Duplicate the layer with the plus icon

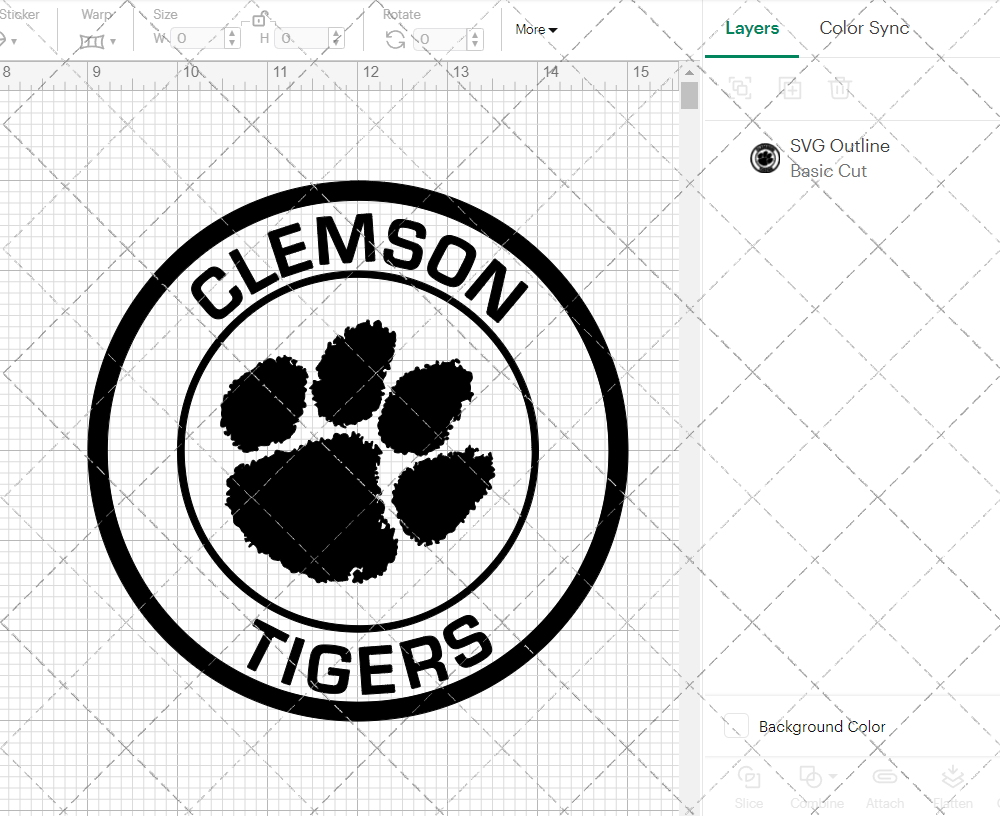point(790,88)
